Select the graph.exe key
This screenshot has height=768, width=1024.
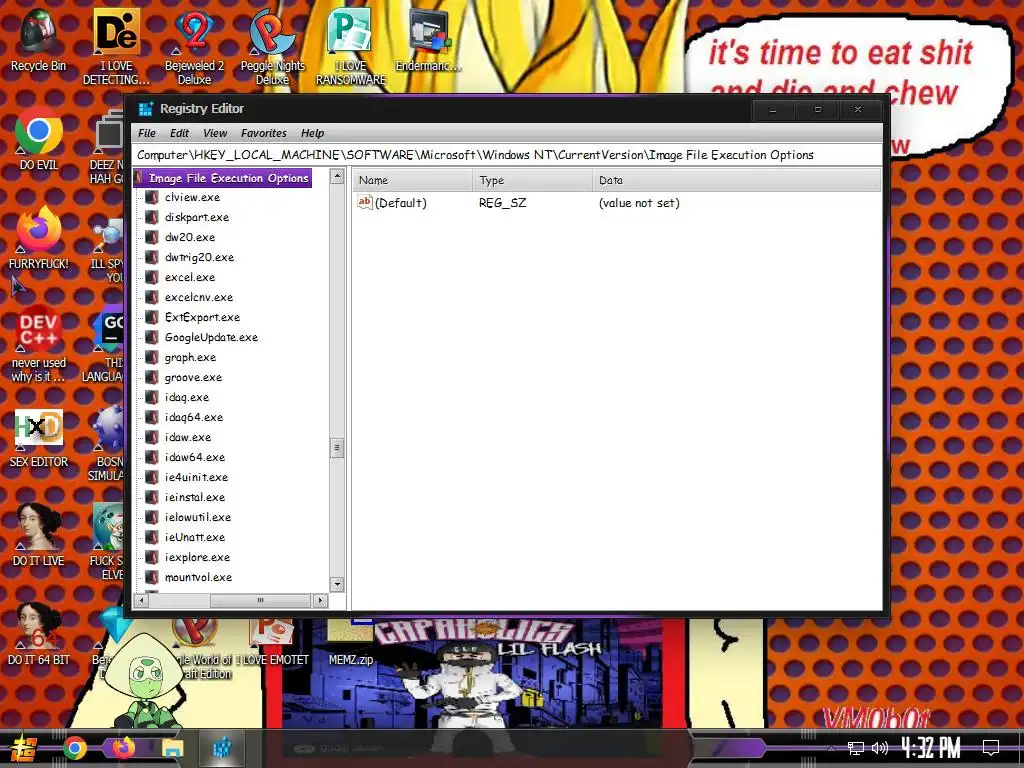[x=190, y=357]
